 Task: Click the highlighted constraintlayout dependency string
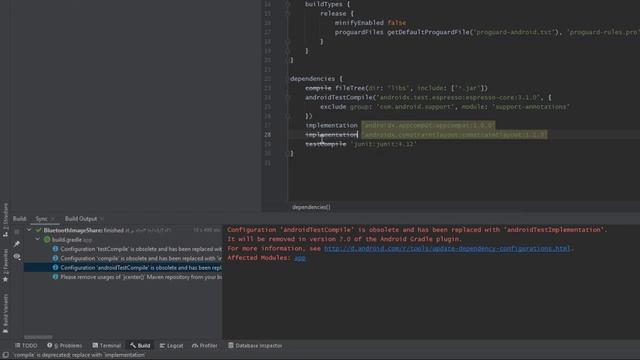[454, 135]
